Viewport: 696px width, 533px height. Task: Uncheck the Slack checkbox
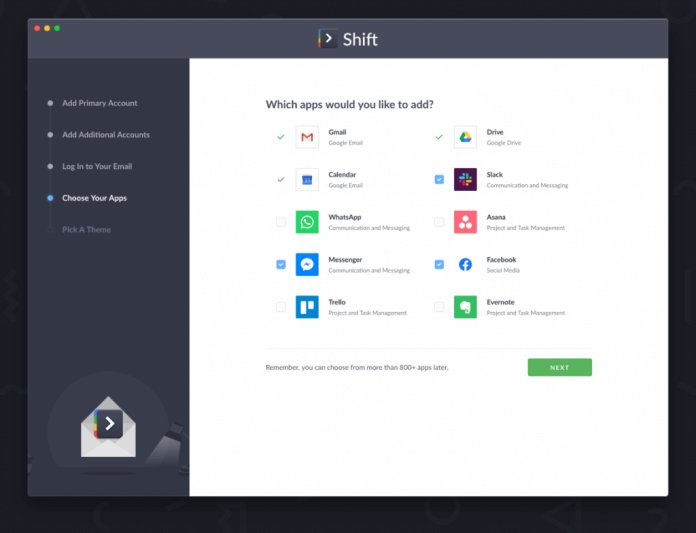coord(439,179)
